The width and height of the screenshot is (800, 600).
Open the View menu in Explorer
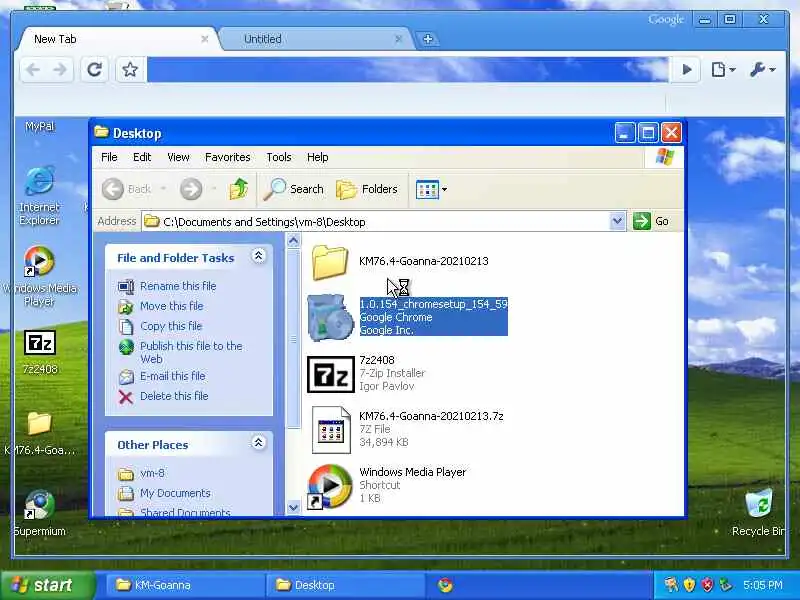[178, 157]
